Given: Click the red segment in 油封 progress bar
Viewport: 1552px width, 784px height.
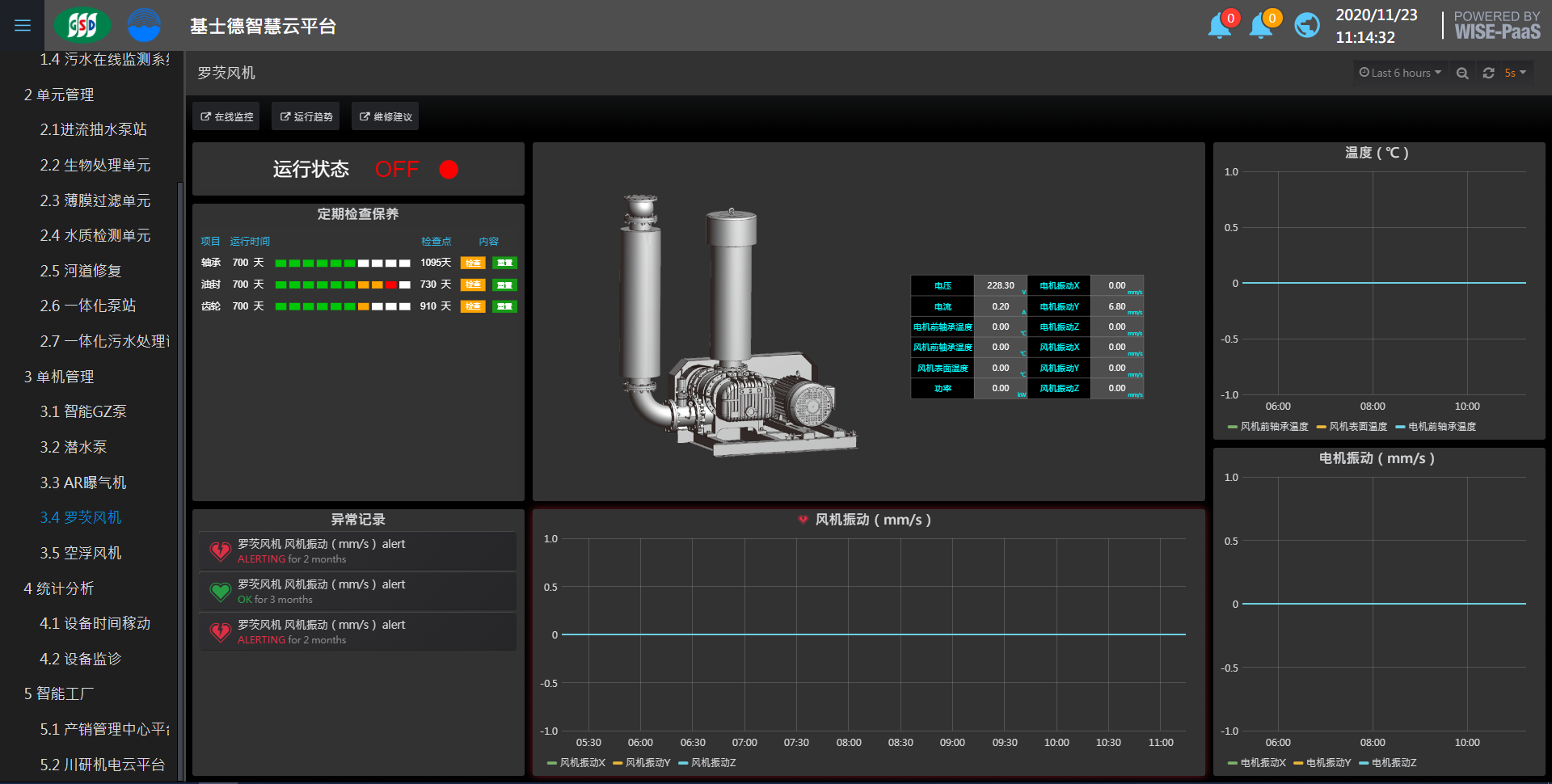Looking at the screenshot, I should tap(391, 285).
